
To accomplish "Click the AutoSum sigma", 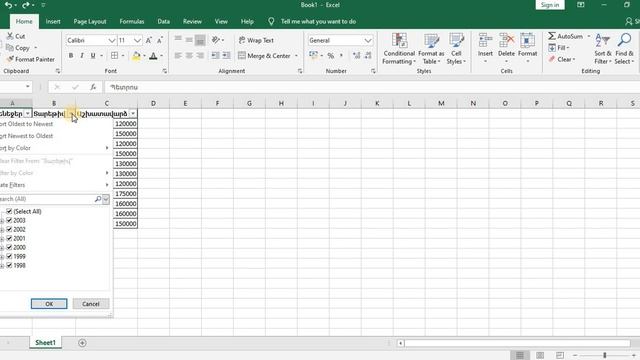I will point(552,36).
